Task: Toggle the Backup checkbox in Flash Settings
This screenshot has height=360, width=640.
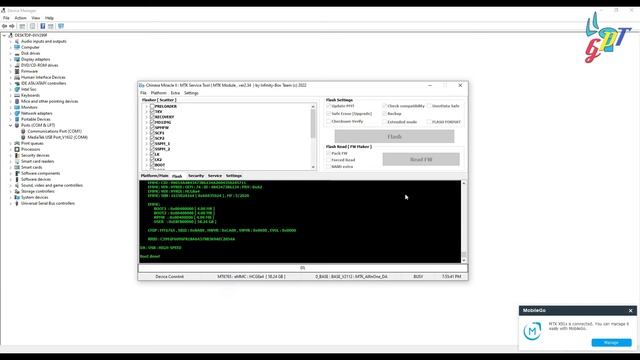Action: pos(384,113)
